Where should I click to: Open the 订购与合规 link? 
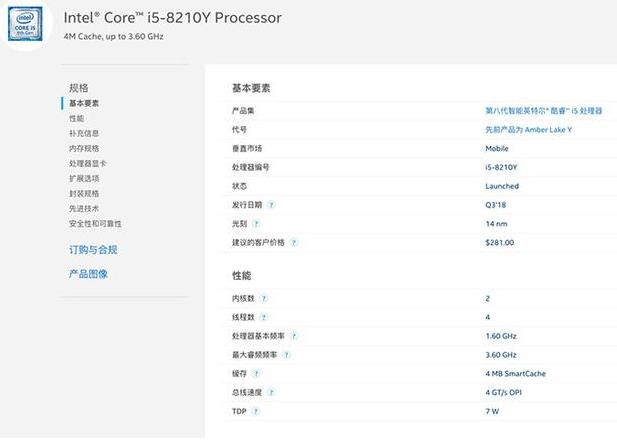click(x=93, y=250)
